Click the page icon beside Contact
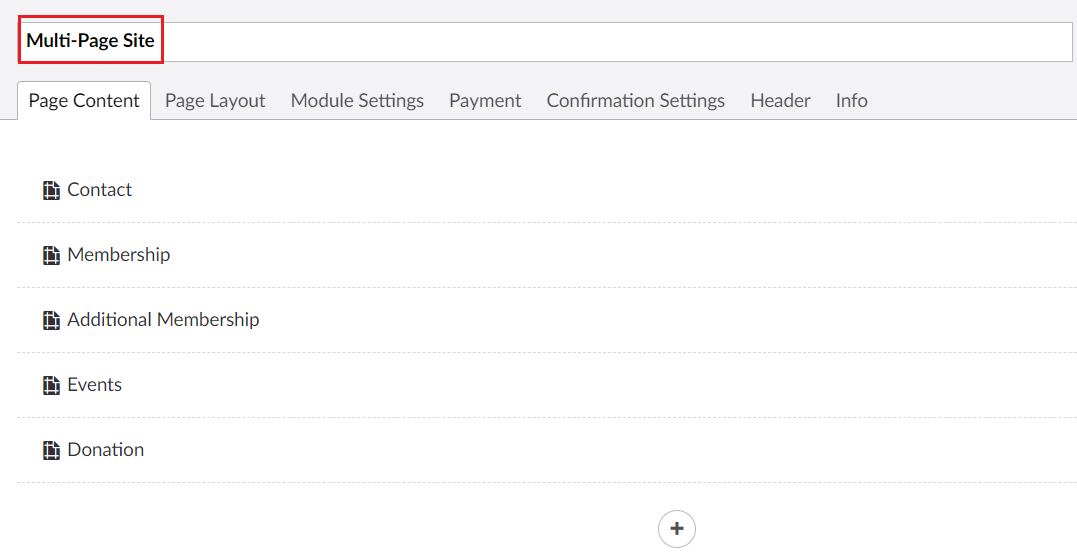 point(51,190)
